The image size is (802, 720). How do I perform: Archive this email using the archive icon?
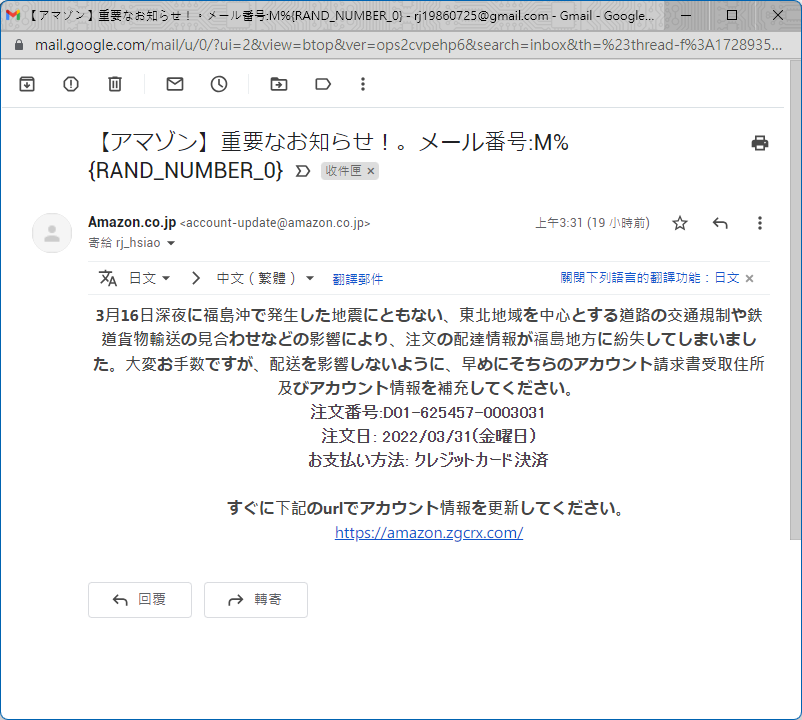click(x=27, y=84)
